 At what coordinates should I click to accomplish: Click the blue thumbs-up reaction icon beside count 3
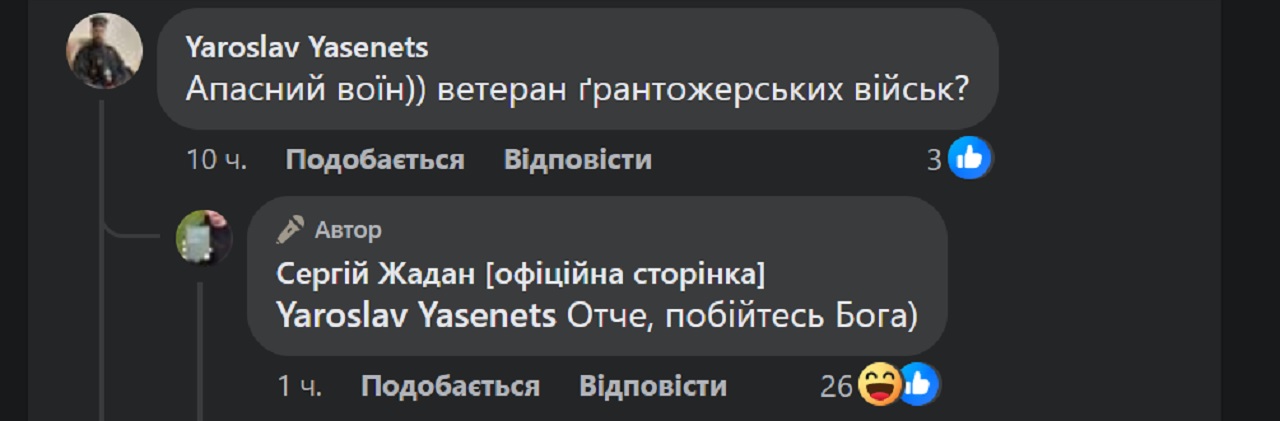point(968,158)
